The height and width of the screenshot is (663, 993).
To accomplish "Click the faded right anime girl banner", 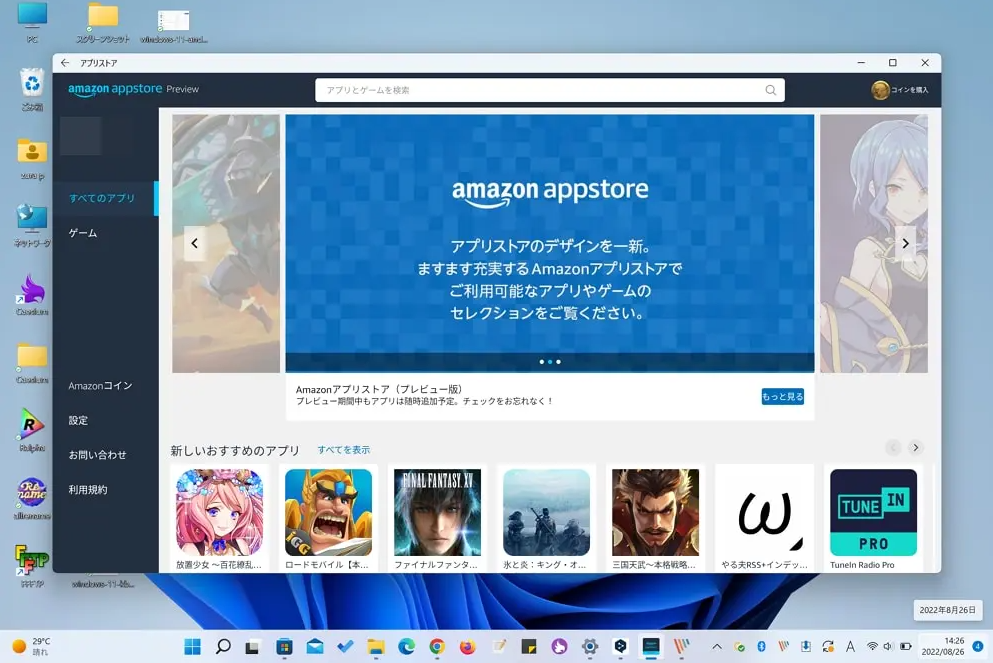I will click(x=874, y=243).
